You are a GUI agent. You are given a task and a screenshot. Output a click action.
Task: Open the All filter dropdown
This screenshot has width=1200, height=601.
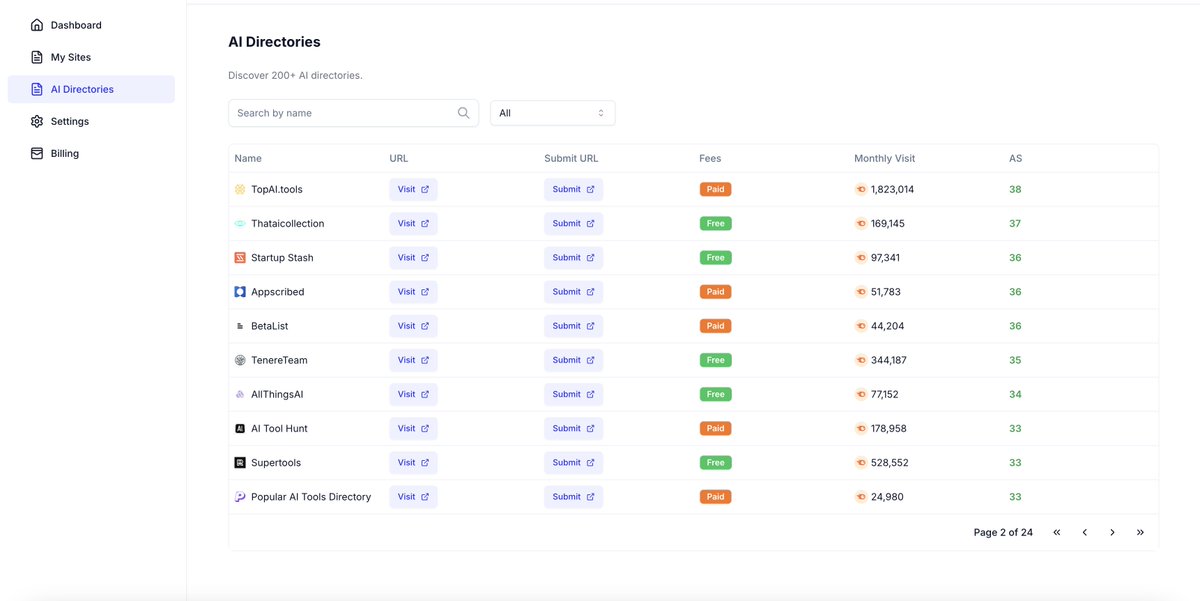pyautogui.click(x=552, y=113)
